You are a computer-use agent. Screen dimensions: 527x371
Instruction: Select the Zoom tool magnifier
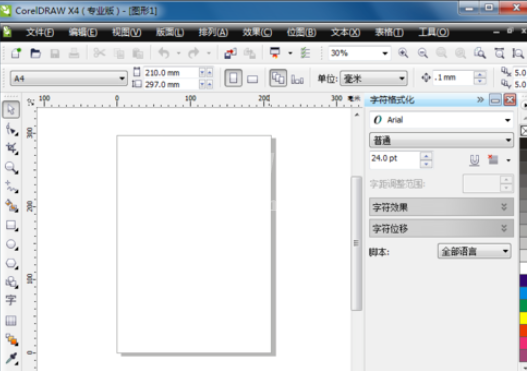click(x=11, y=167)
